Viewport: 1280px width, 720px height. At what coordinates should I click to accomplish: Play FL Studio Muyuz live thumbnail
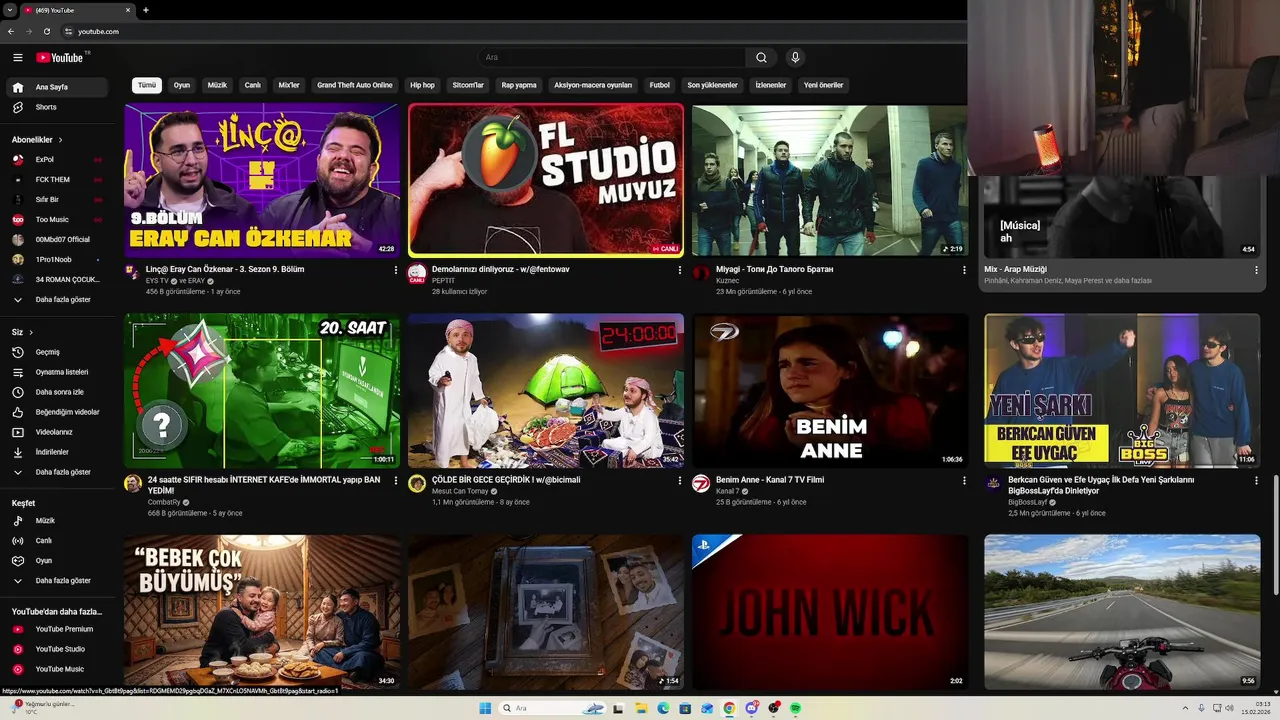click(546, 180)
